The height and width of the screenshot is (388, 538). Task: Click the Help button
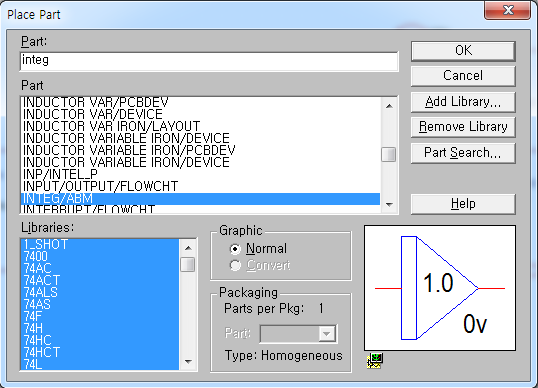click(x=463, y=204)
